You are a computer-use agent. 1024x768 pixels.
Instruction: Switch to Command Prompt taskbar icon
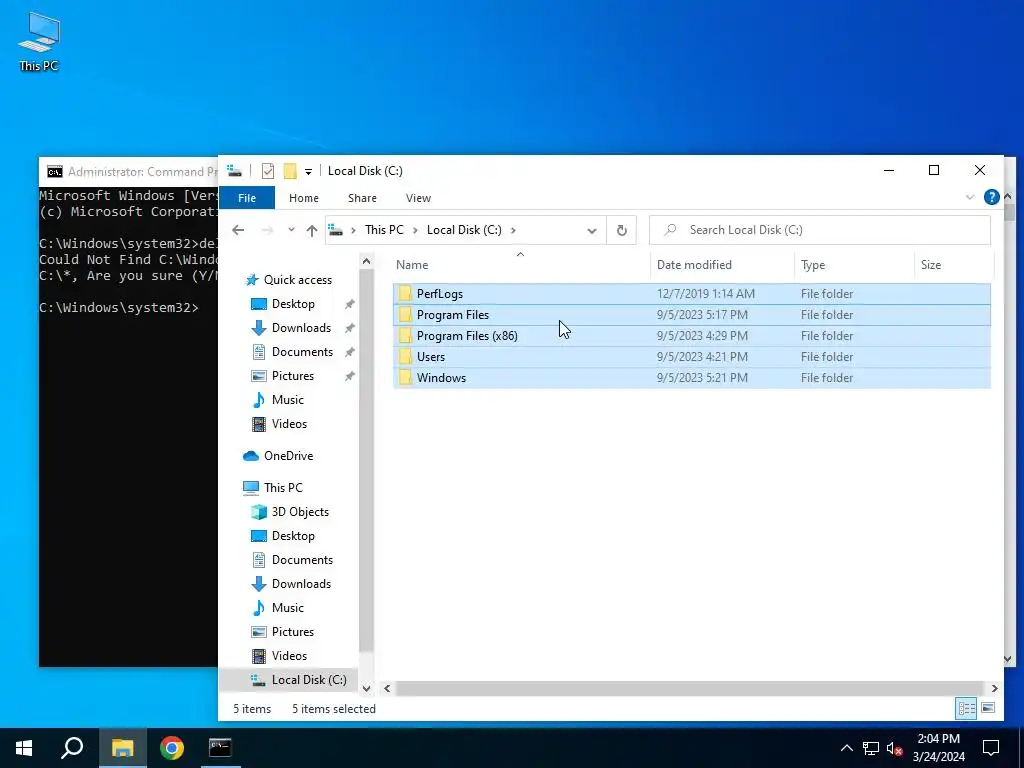(x=220, y=748)
